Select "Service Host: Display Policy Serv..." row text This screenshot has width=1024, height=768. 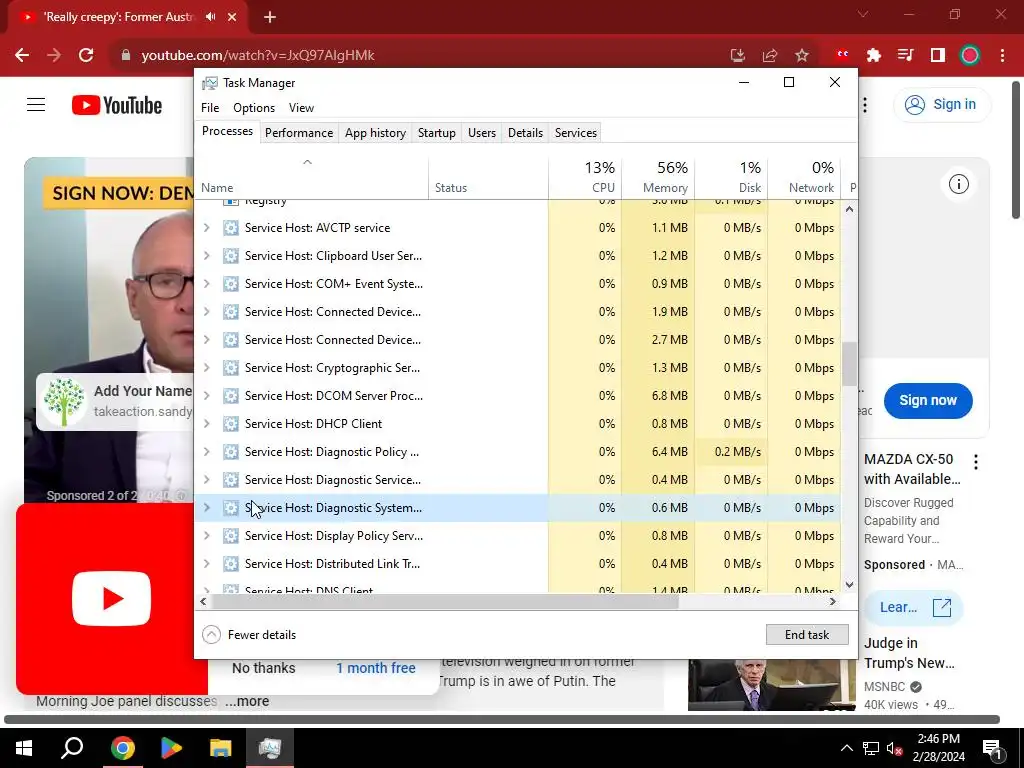point(334,536)
